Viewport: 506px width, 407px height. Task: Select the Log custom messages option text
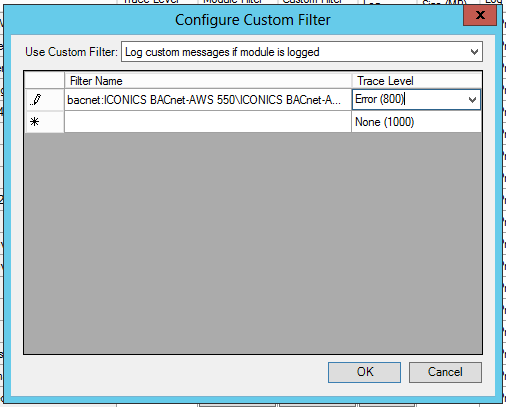tap(222, 52)
